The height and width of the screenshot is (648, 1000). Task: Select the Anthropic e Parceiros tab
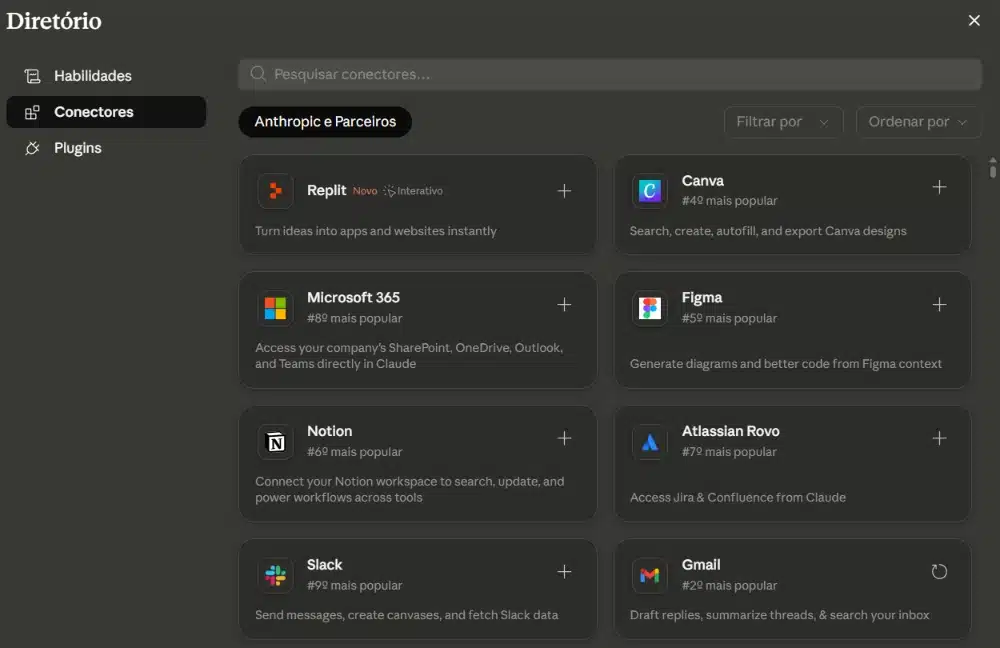(325, 122)
